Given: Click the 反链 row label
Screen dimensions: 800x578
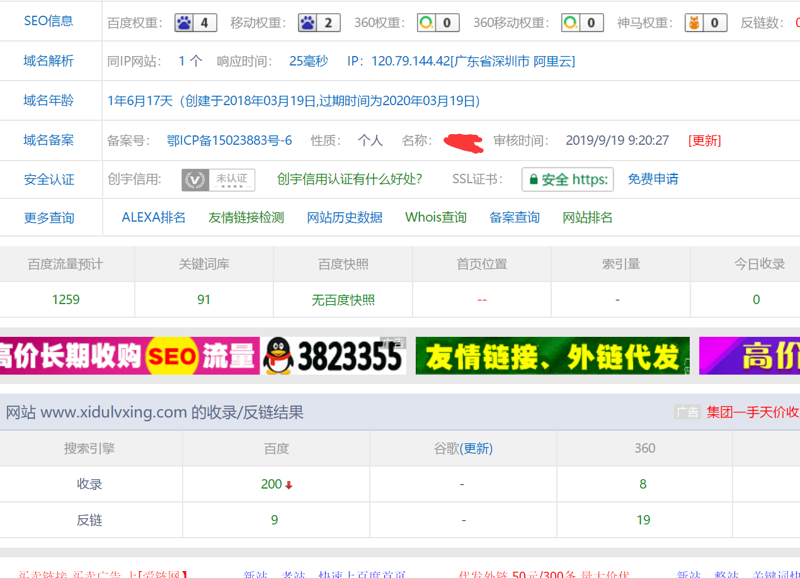Looking at the screenshot, I should coord(89,520).
